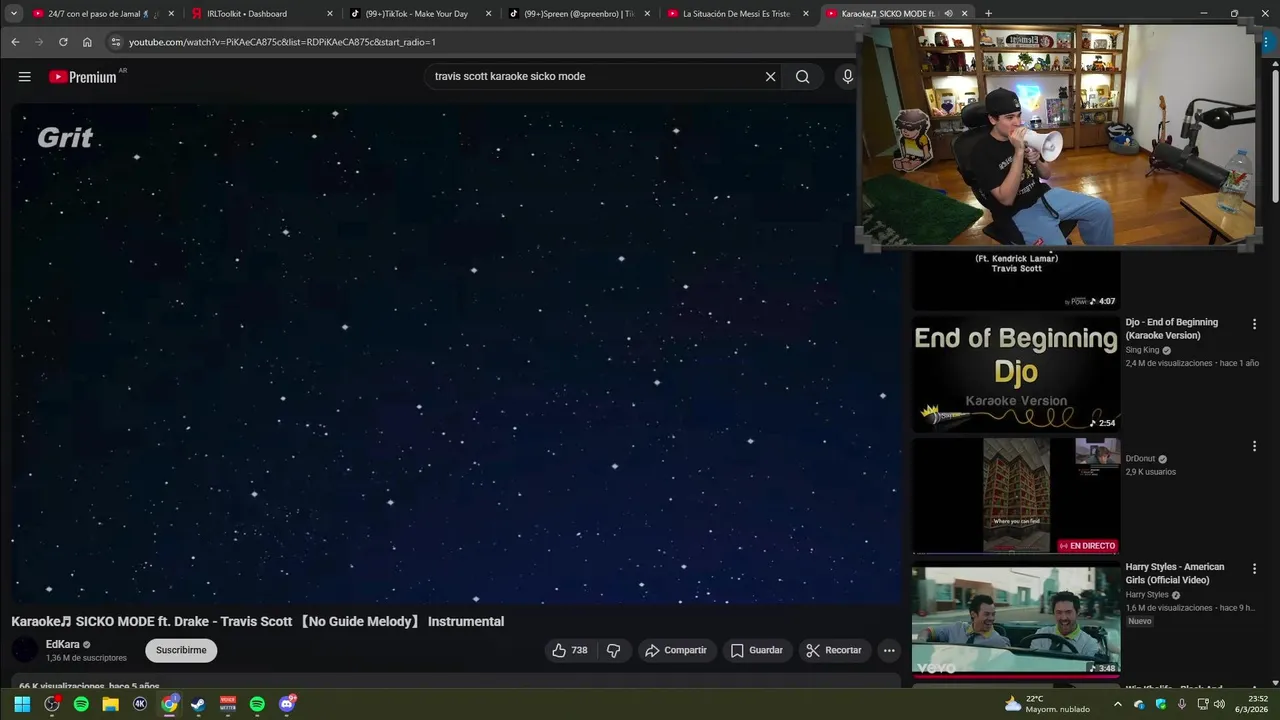The width and height of the screenshot is (1280, 720).
Task: Open clock and date 23:52 panel
Action: point(1251,704)
